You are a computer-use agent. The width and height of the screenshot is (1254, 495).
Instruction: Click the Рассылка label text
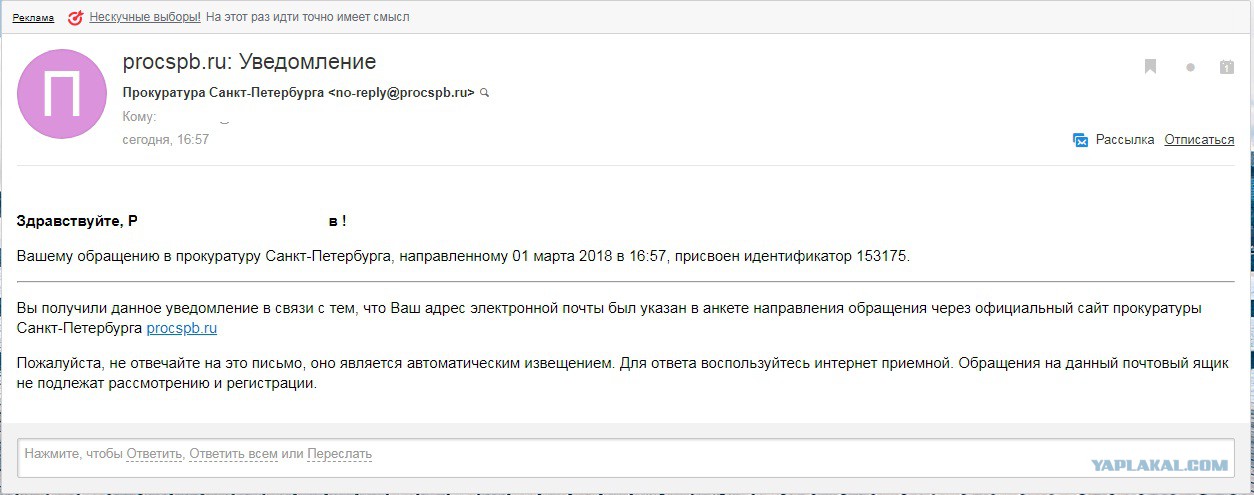click(x=1125, y=140)
